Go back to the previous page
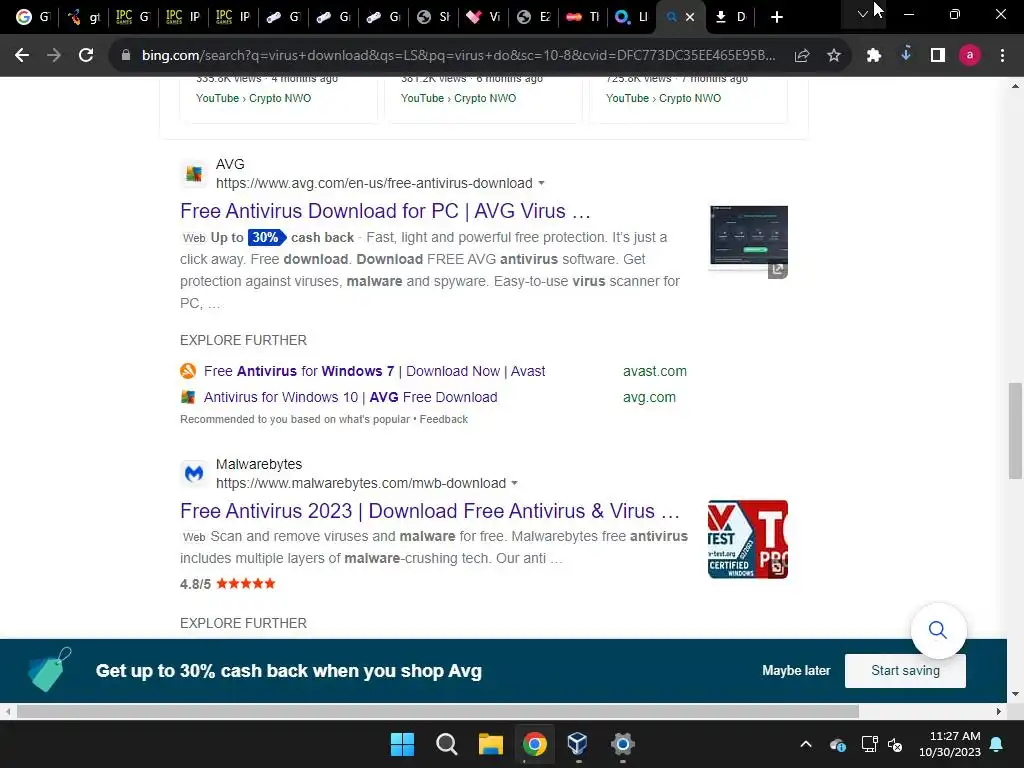This screenshot has height=768, width=1024. point(22,56)
